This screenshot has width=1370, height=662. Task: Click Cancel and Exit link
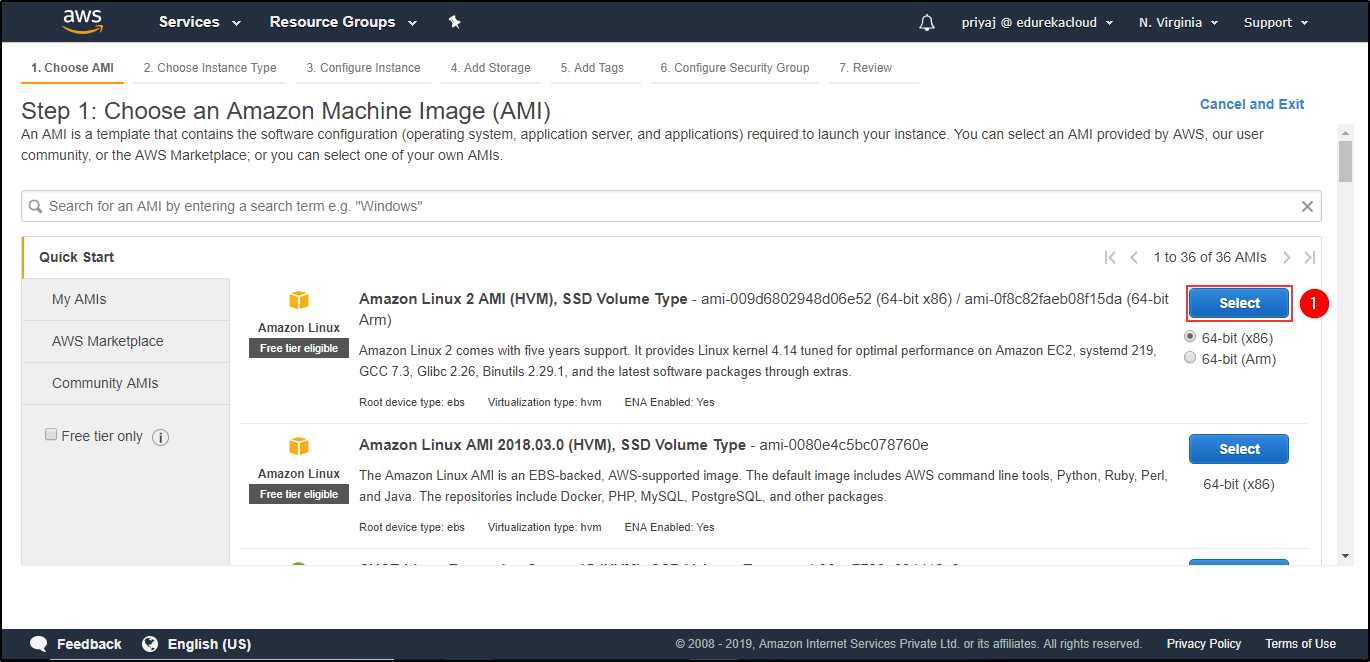pyautogui.click(x=1252, y=104)
